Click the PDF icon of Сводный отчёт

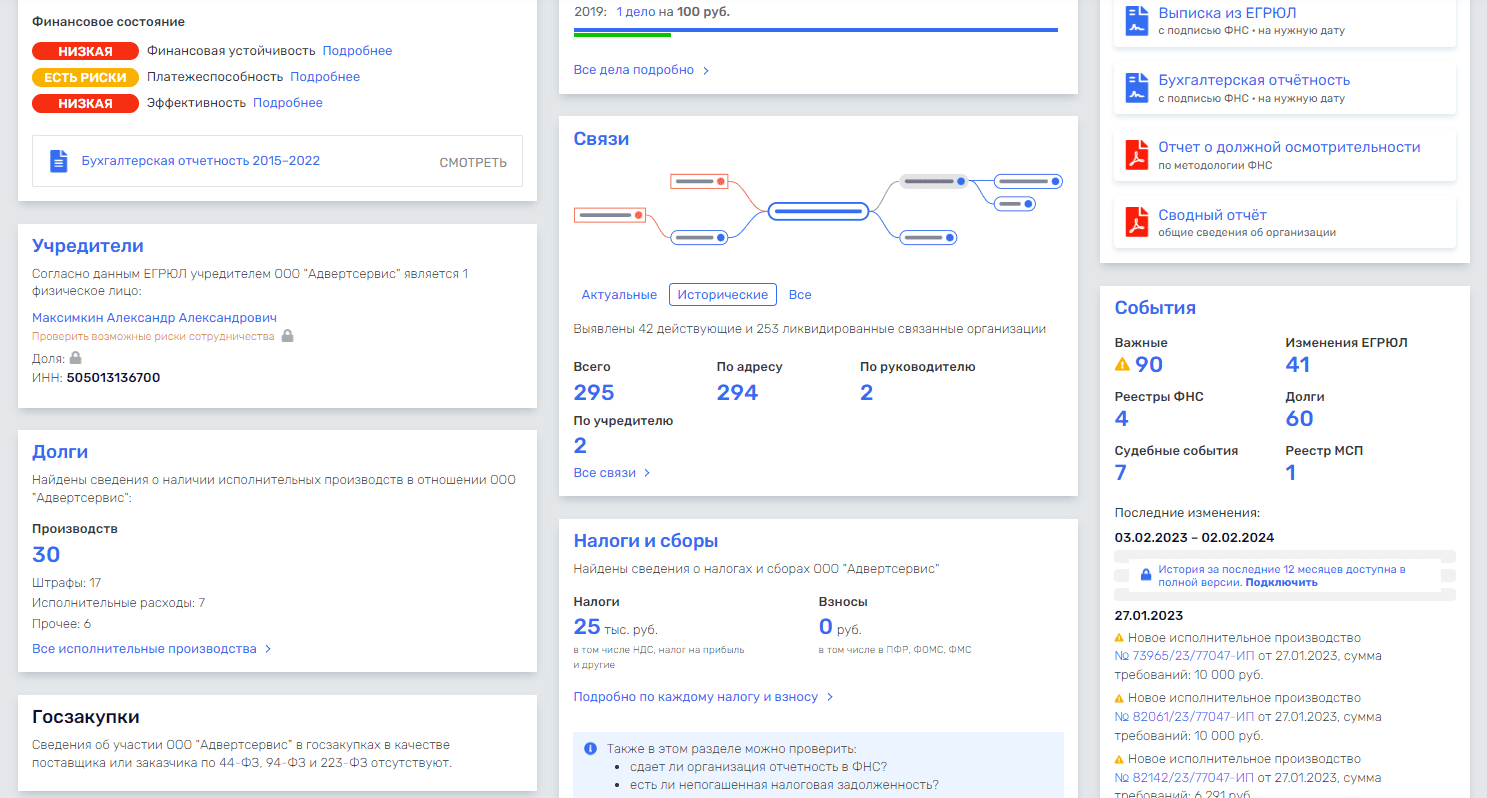click(x=1137, y=222)
